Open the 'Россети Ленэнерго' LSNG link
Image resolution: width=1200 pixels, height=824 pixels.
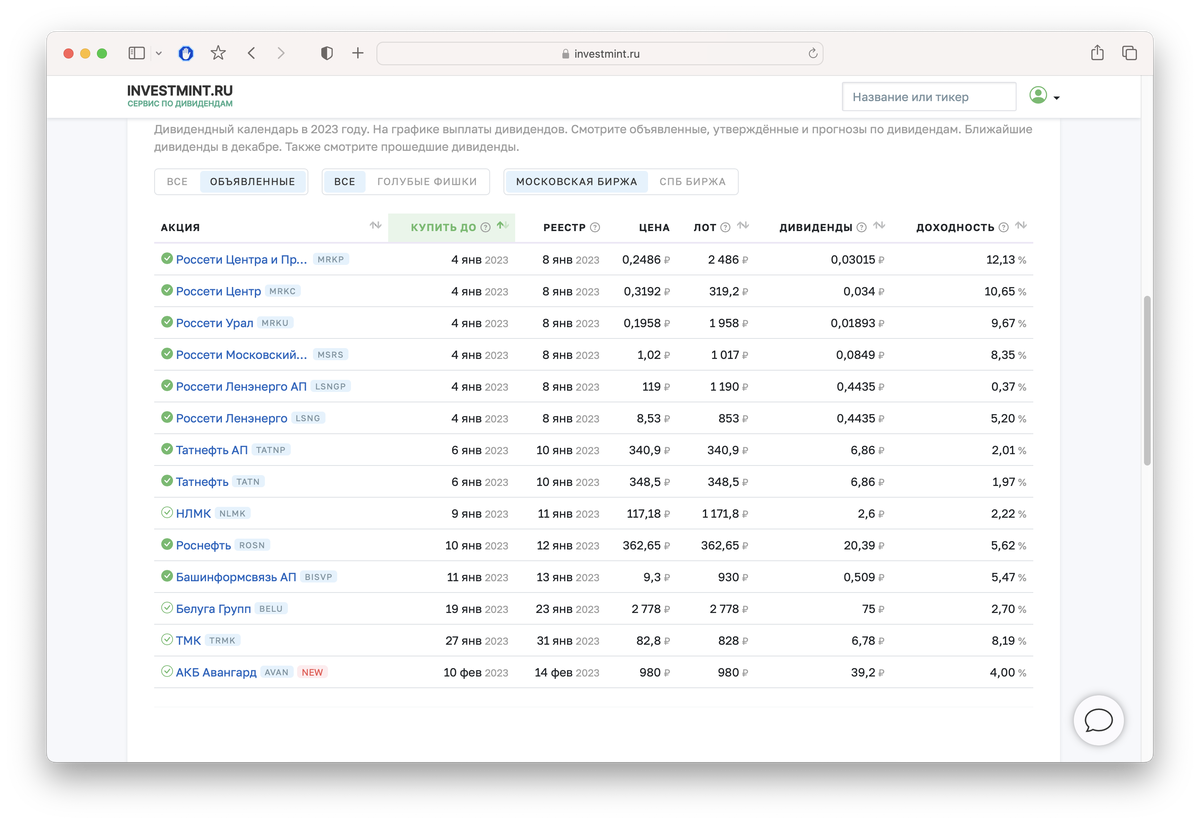pyautogui.click(x=231, y=419)
